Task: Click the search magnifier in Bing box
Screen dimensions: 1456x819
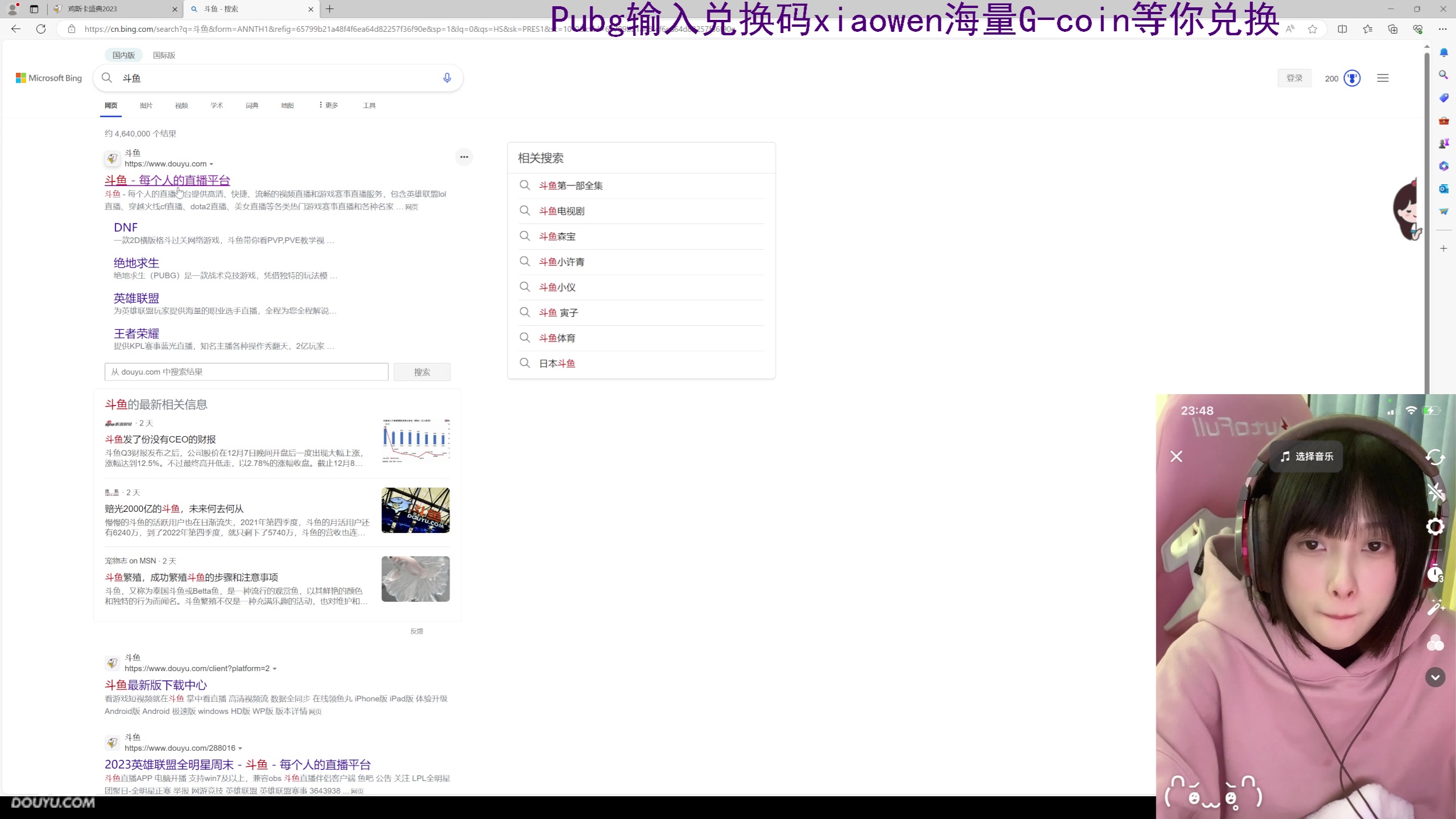Action: click(x=107, y=78)
